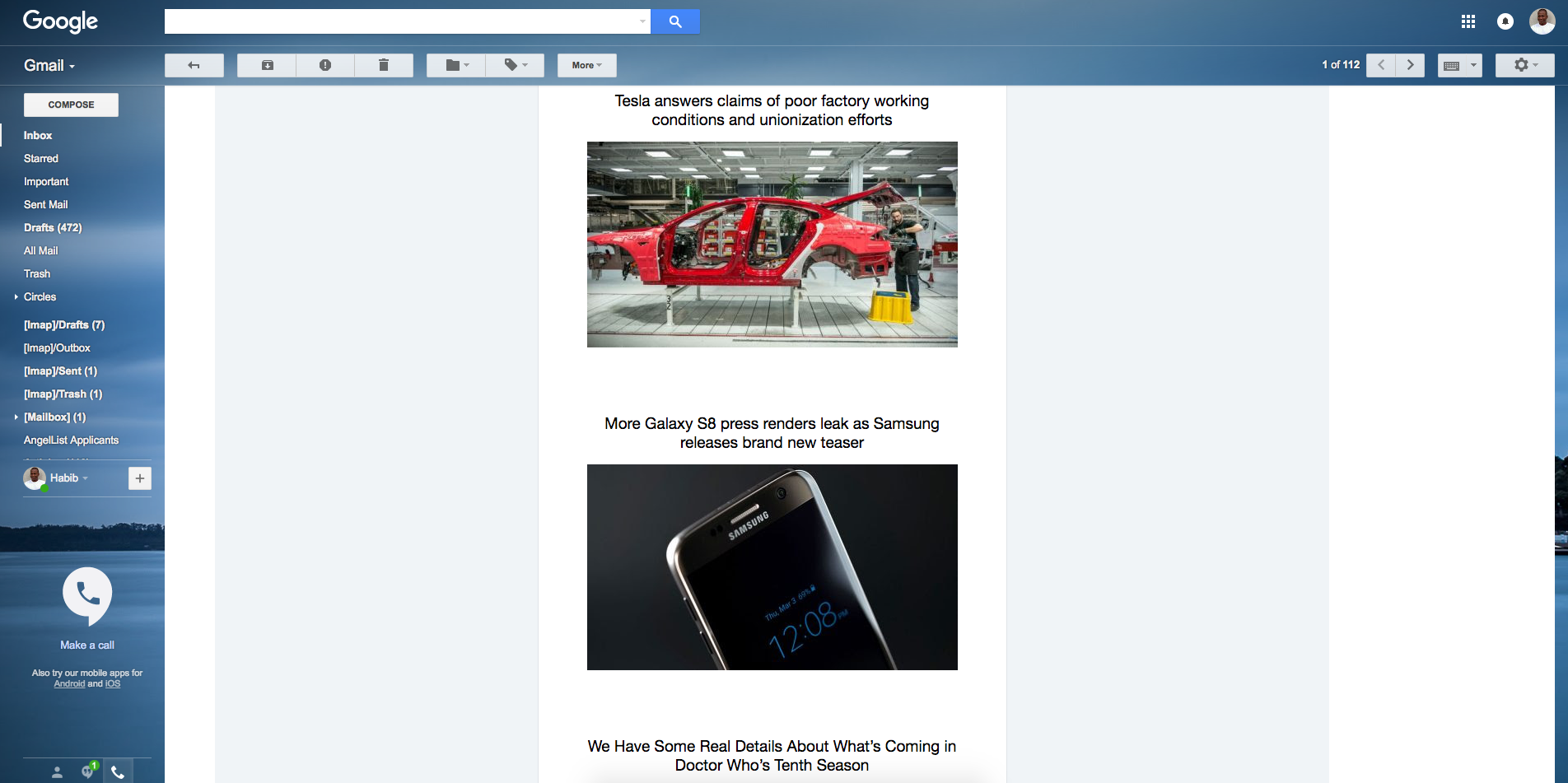Open the Settings gear menu
The width and height of the screenshot is (1568, 783).
[1525, 65]
